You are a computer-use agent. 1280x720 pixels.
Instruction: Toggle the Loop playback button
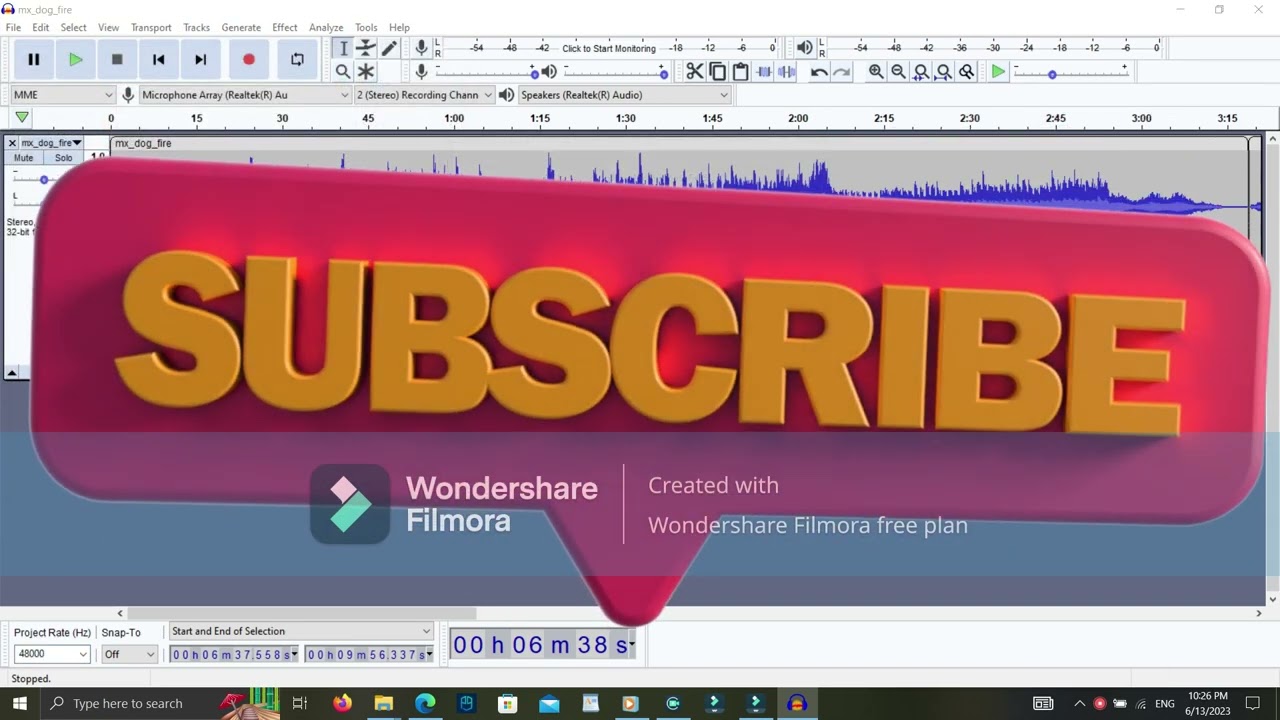point(297,60)
